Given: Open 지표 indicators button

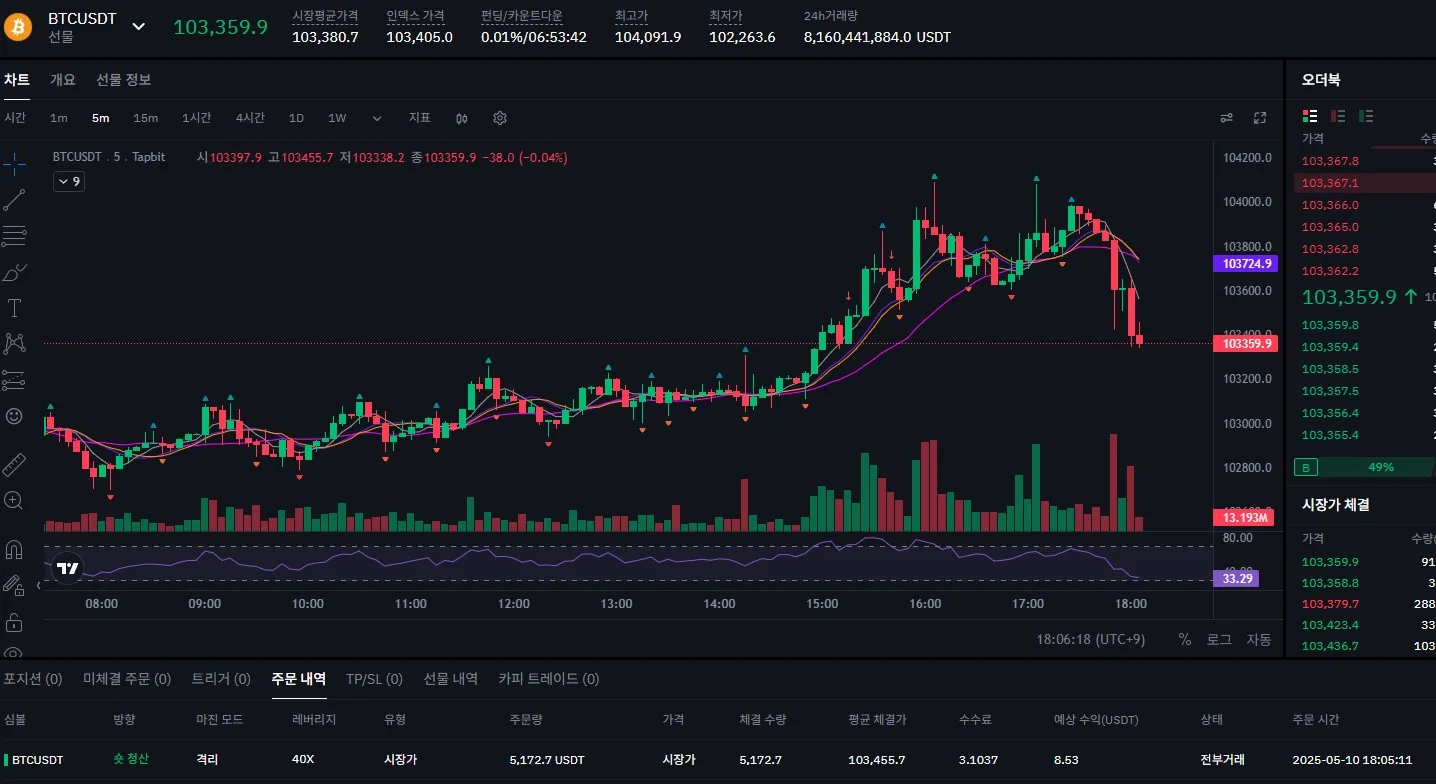Looking at the screenshot, I should tap(420, 118).
